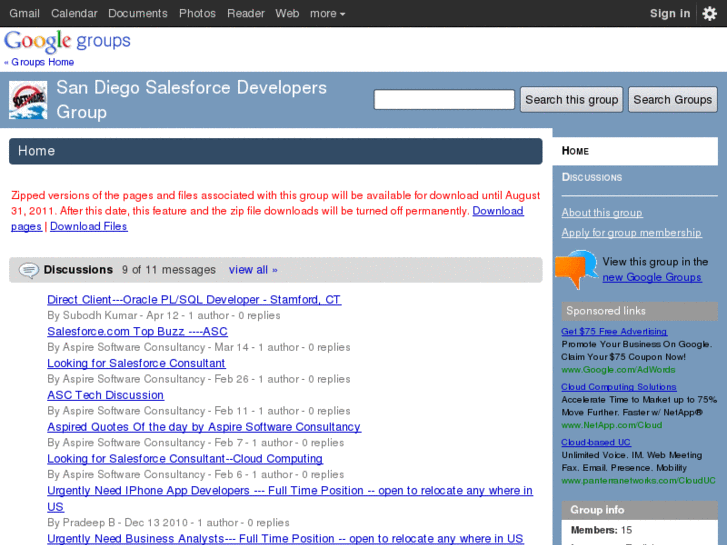Click the Google groups logo

[67, 41]
